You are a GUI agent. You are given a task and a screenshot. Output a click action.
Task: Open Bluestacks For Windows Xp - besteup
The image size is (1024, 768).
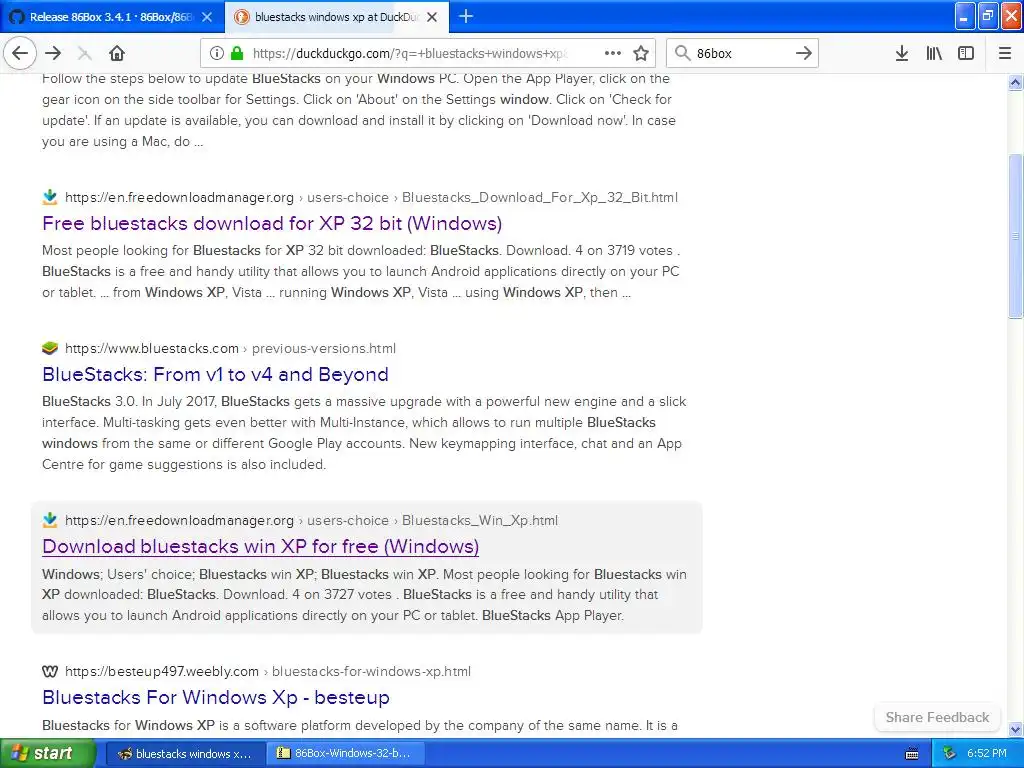click(216, 697)
